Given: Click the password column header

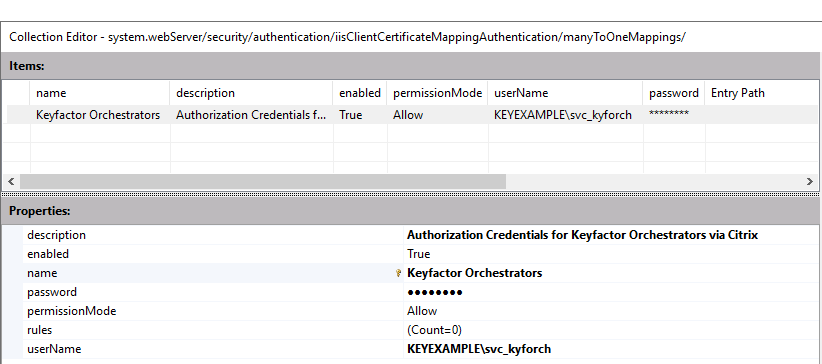Looking at the screenshot, I should point(674,93).
